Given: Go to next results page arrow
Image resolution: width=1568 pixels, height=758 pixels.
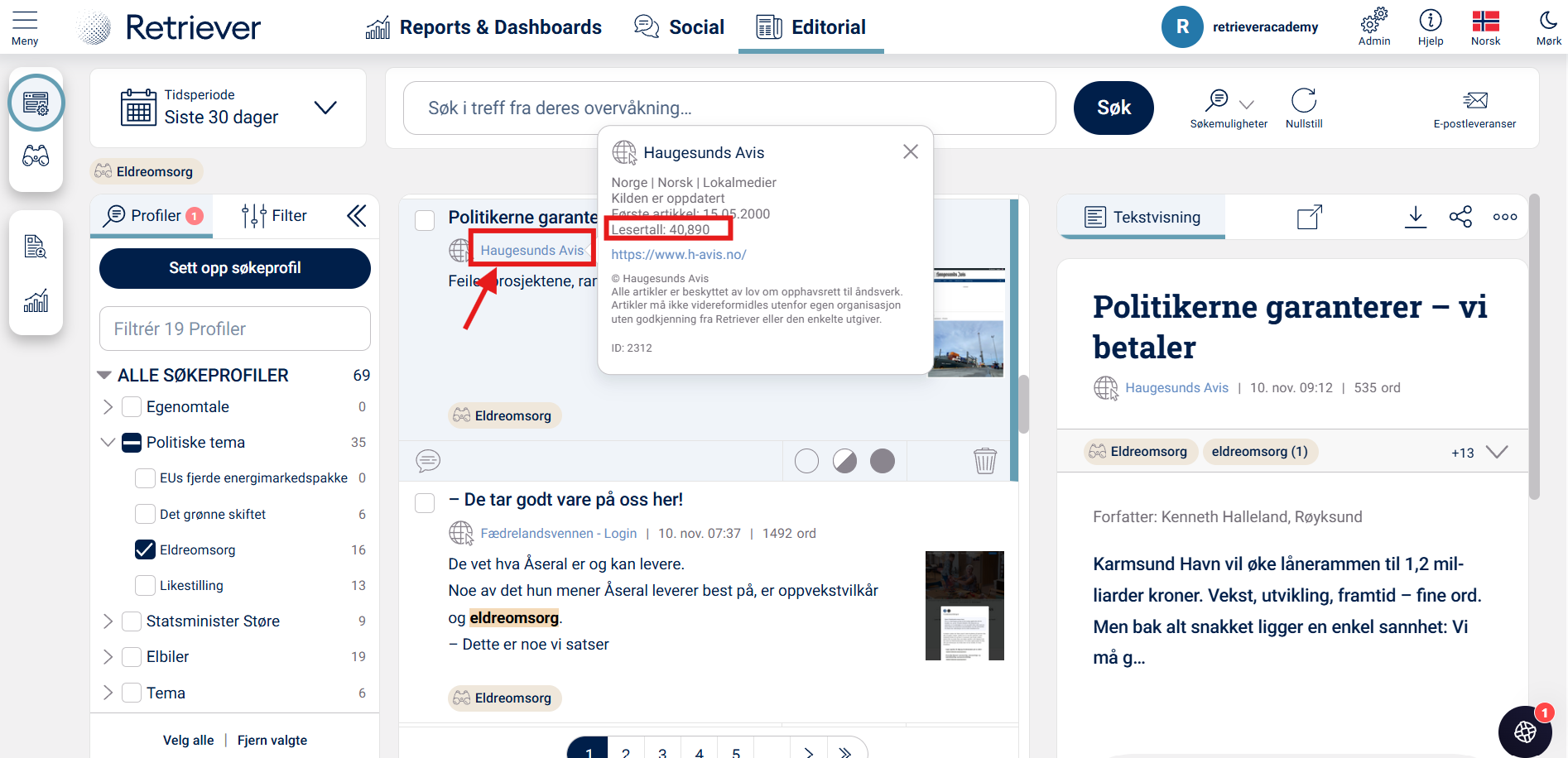Looking at the screenshot, I should pyautogui.click(x=809, y=752).
